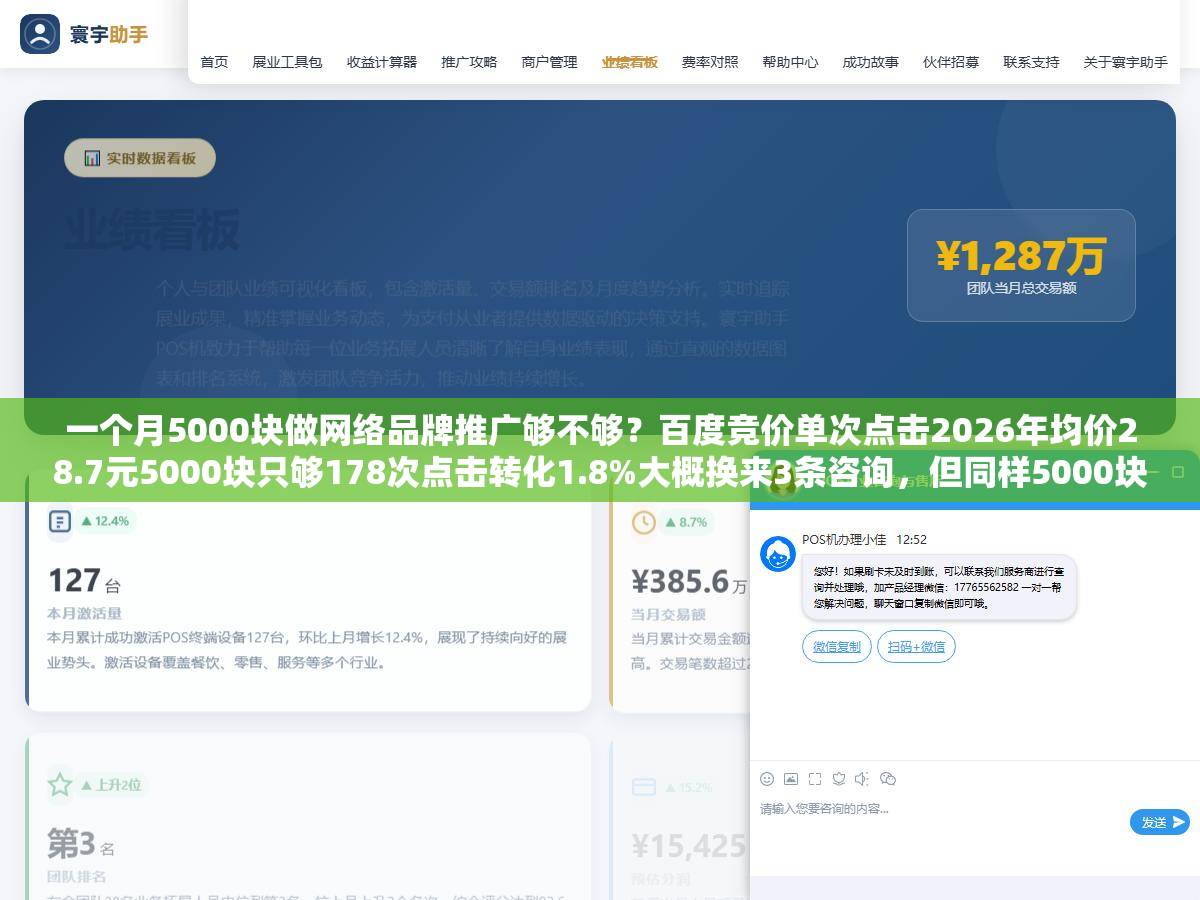Open 帮助中心 nav item

click(790, 62)
